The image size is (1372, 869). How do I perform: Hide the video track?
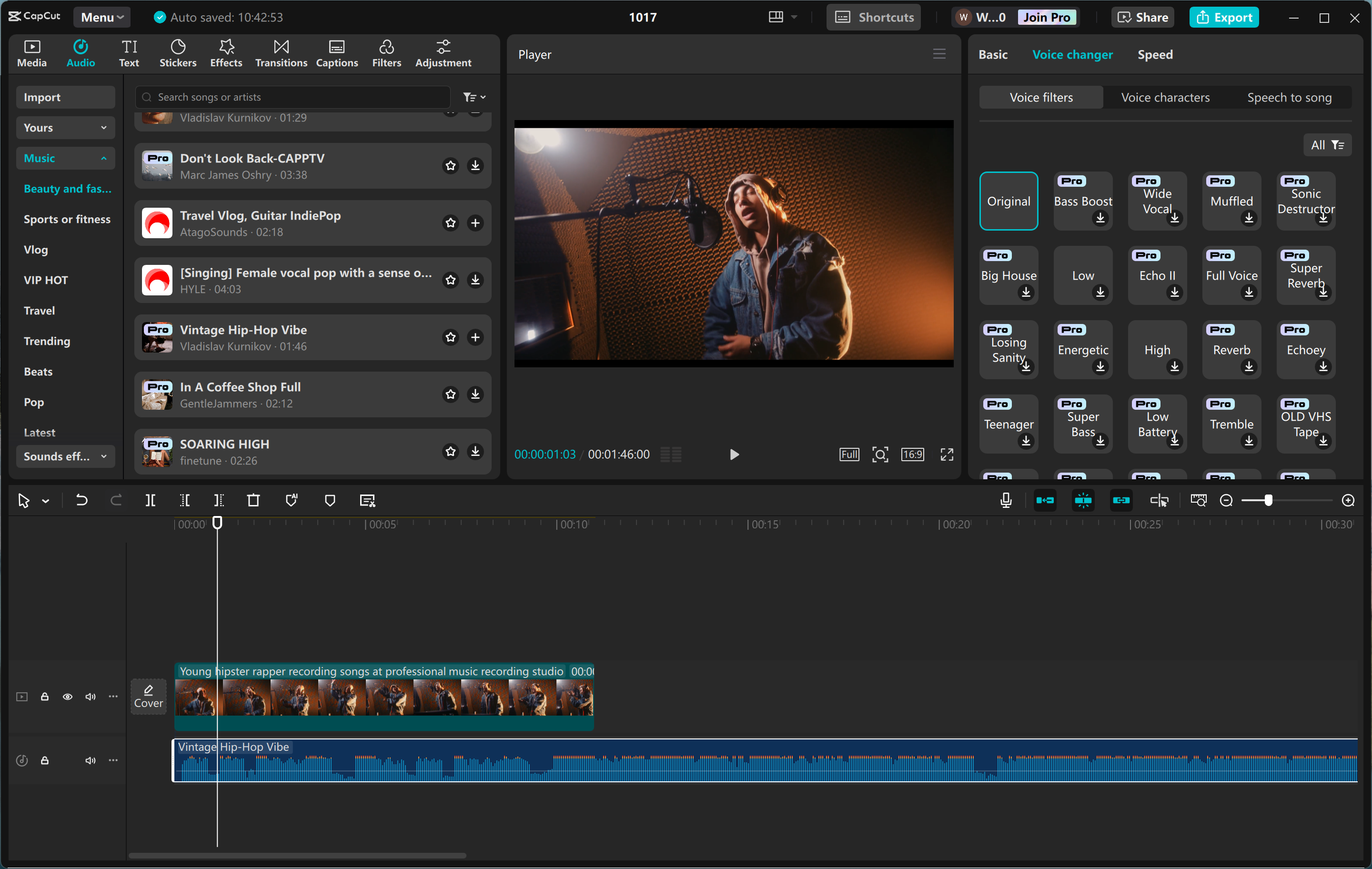click(67, 697)
